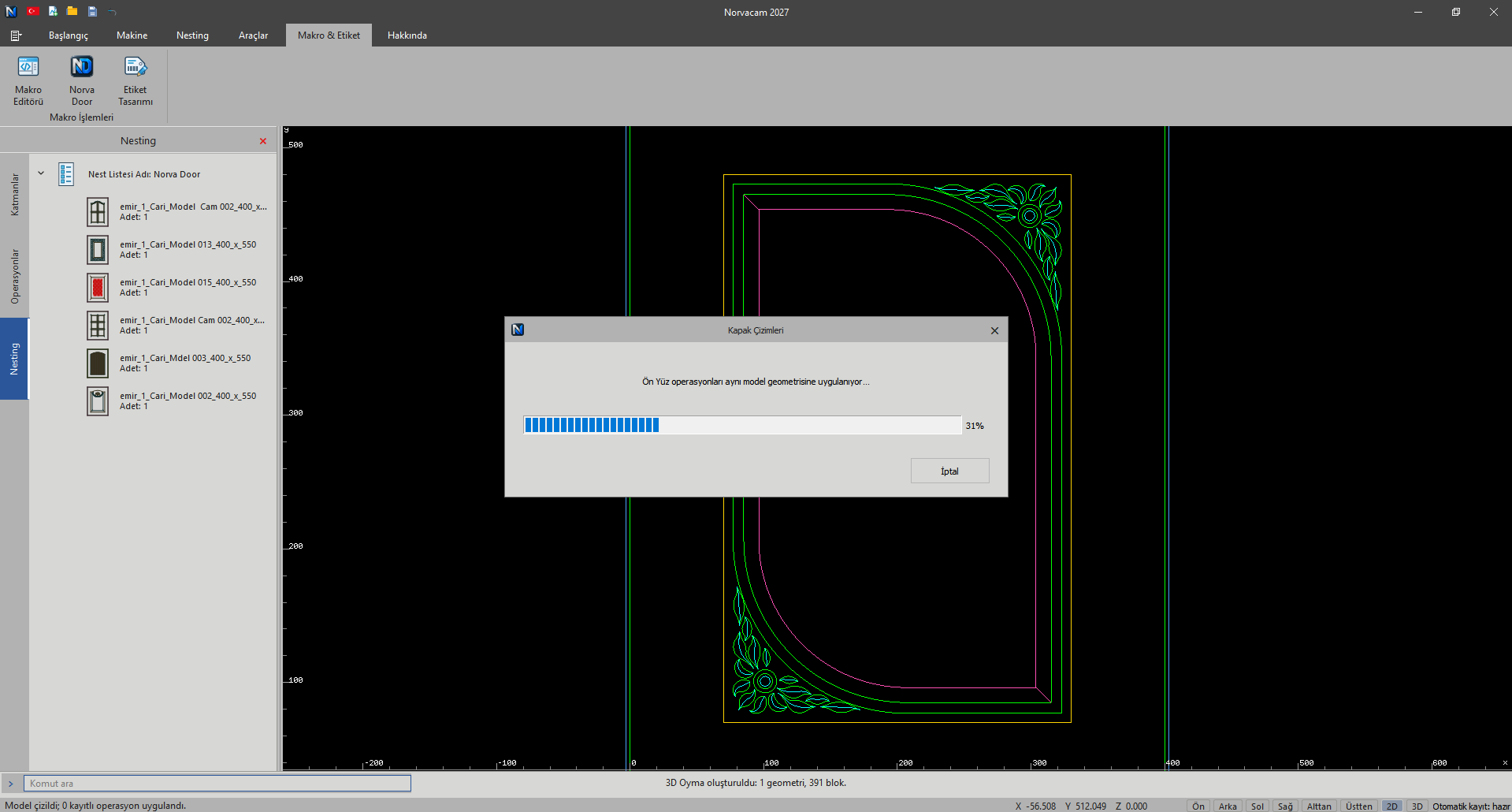This screenshot has width=1512, height=812.
Task: Open Etiket Tasarımı label designer
Action: pyautogui.click(x=136, y=80)
